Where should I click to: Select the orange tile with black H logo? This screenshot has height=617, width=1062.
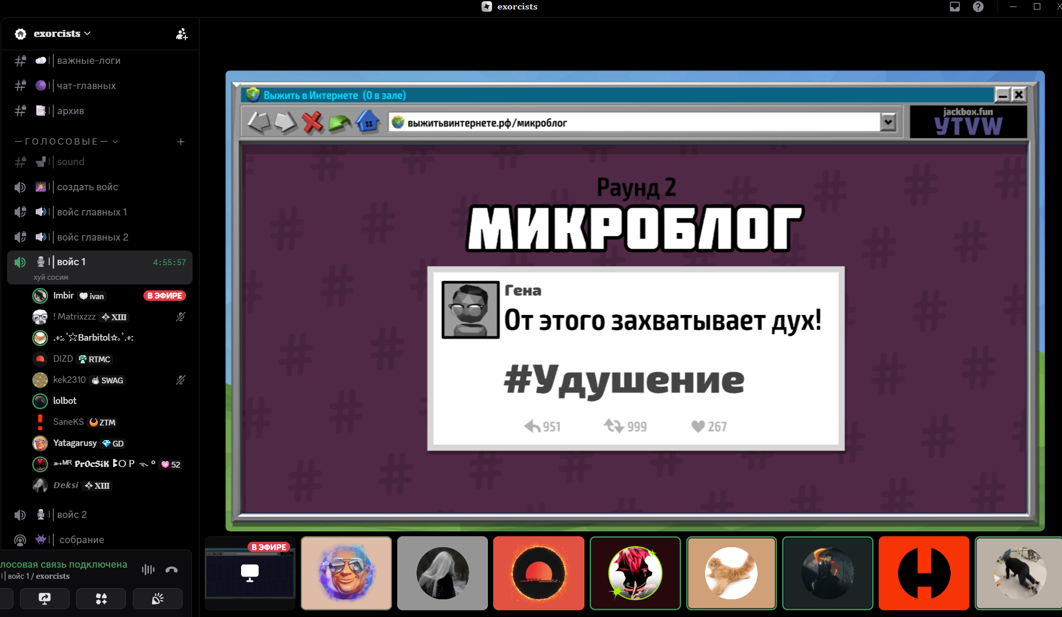924,573
